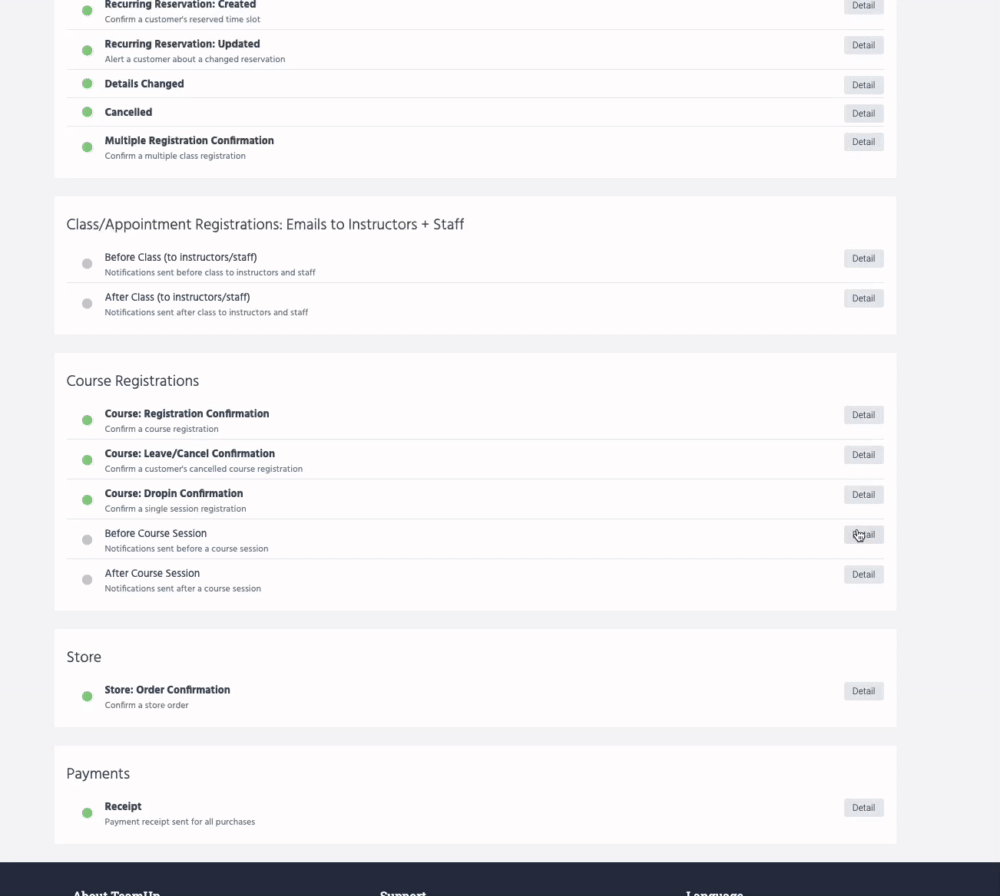Viewport: 1000px width, 896px height.
Task: Click gray status dot for Before Class notification
Action: pyautogui.click(x=87, y=264)
